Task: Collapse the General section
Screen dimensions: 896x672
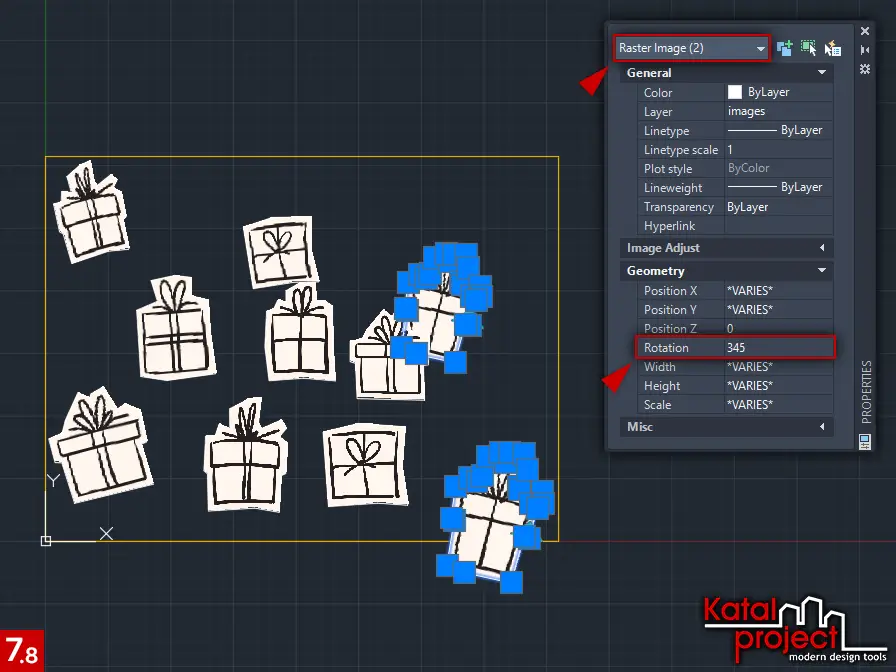Action: click(822, 73)
